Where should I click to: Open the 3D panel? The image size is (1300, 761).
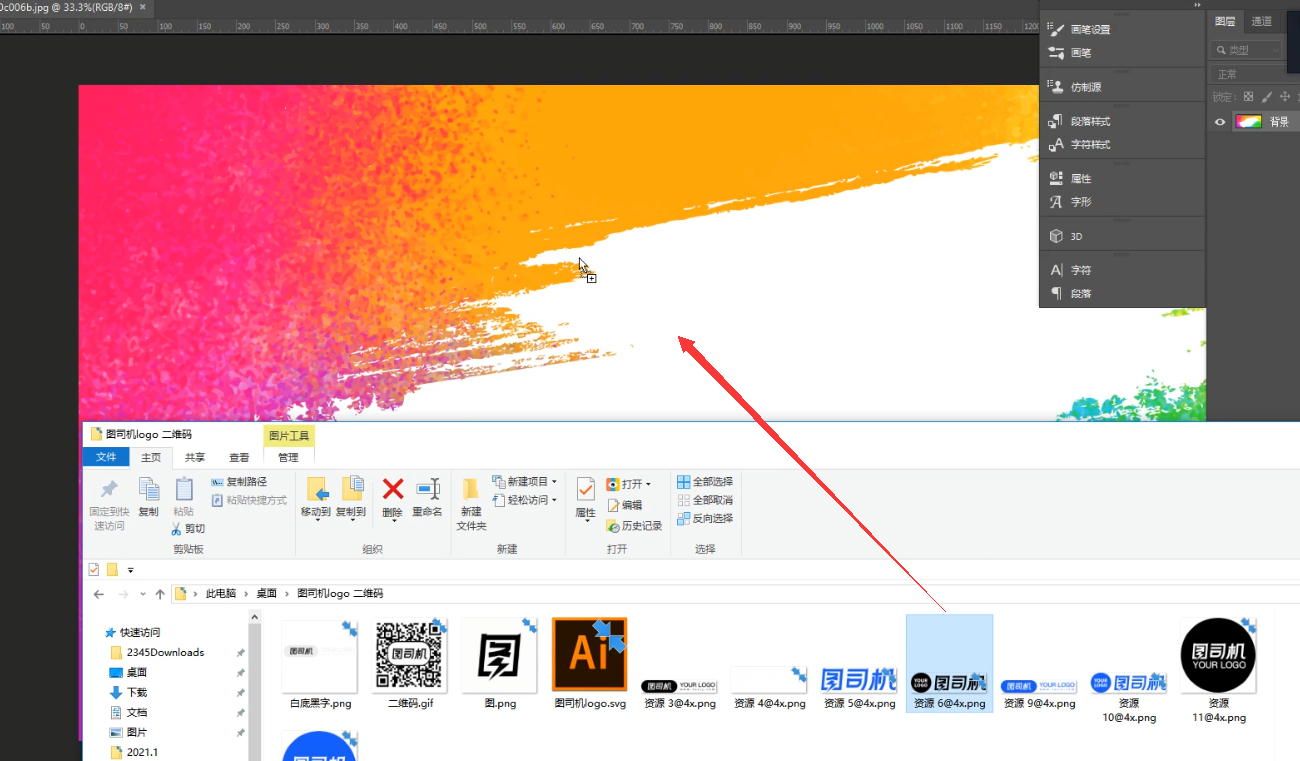(1066, 237)
